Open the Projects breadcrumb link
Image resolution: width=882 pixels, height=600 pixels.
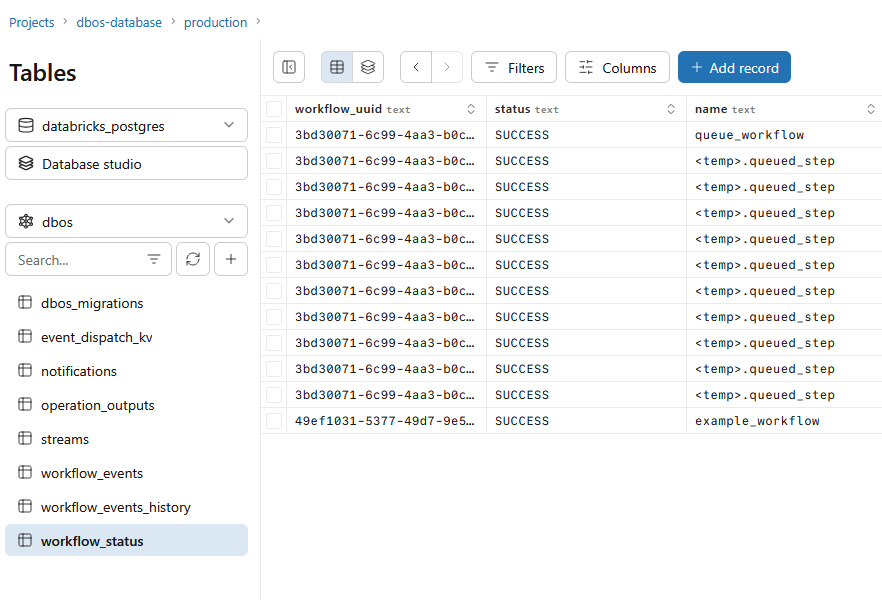click(31, 21)
